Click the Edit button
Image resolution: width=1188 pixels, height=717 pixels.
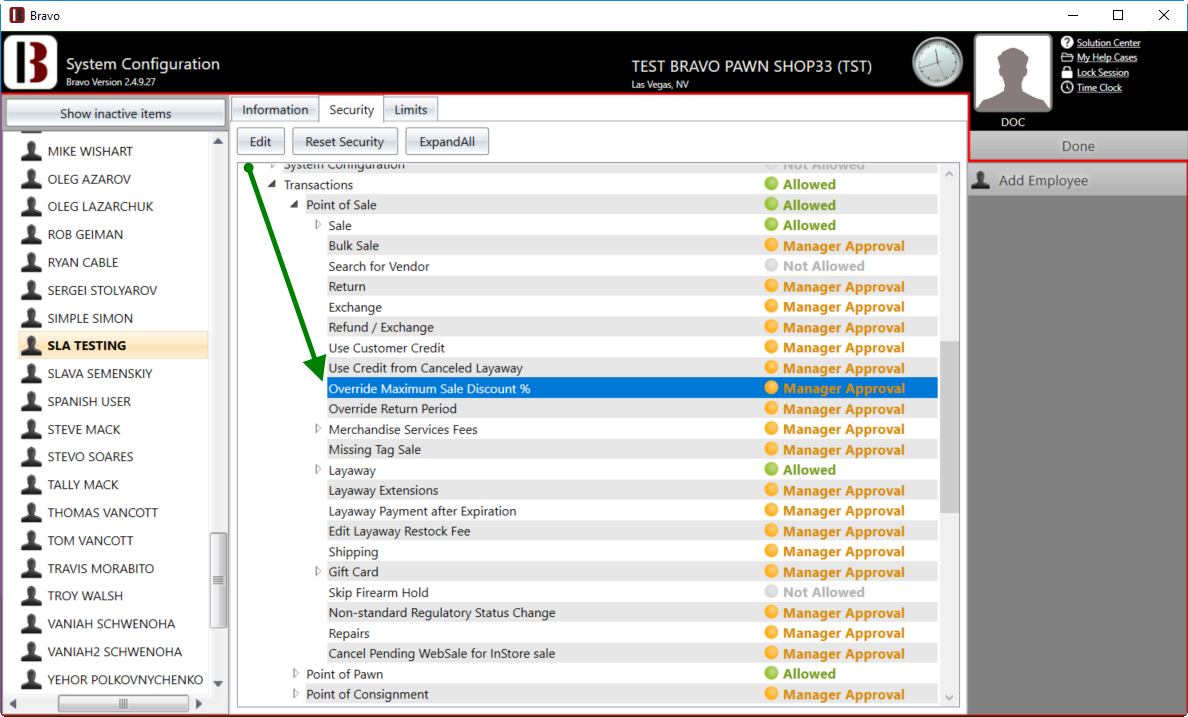pyautogui.click(x=261, y=142)
